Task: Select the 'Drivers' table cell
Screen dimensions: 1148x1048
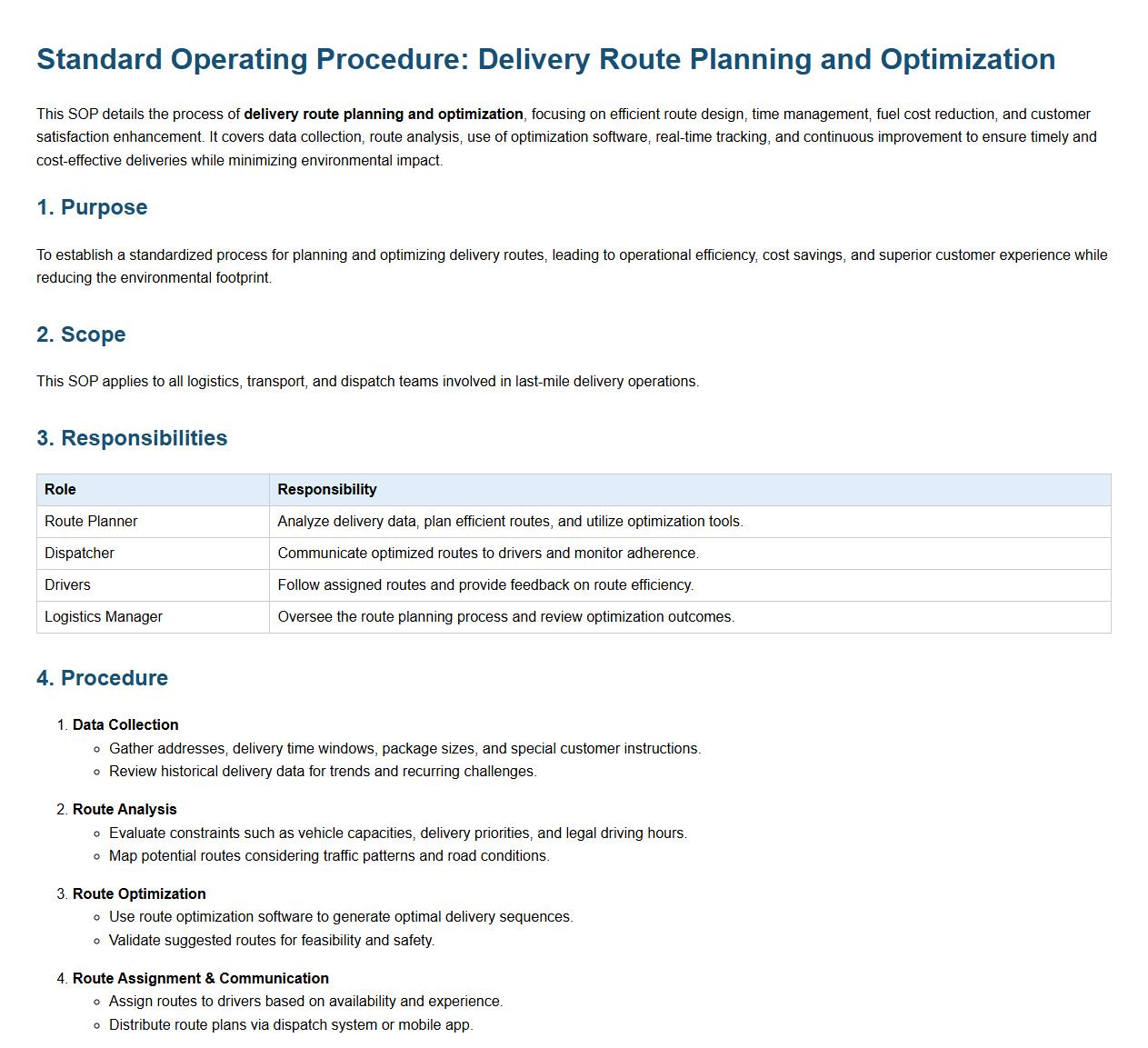Action: pos(67,585)
